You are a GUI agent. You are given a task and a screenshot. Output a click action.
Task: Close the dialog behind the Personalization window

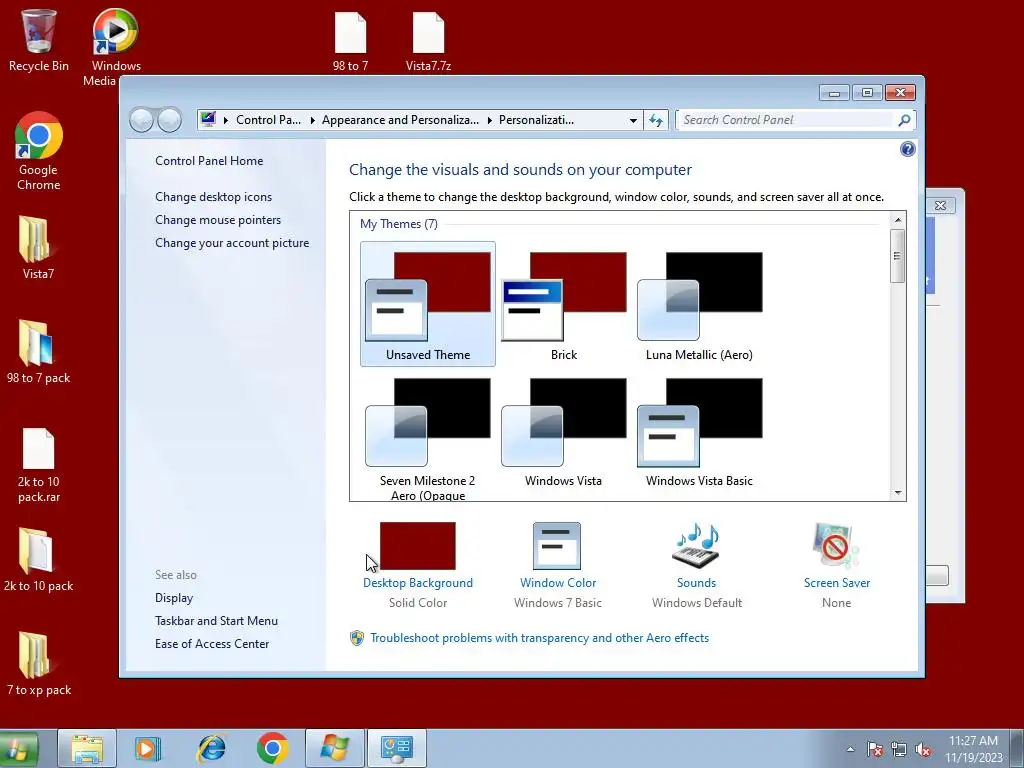point(940,205)
